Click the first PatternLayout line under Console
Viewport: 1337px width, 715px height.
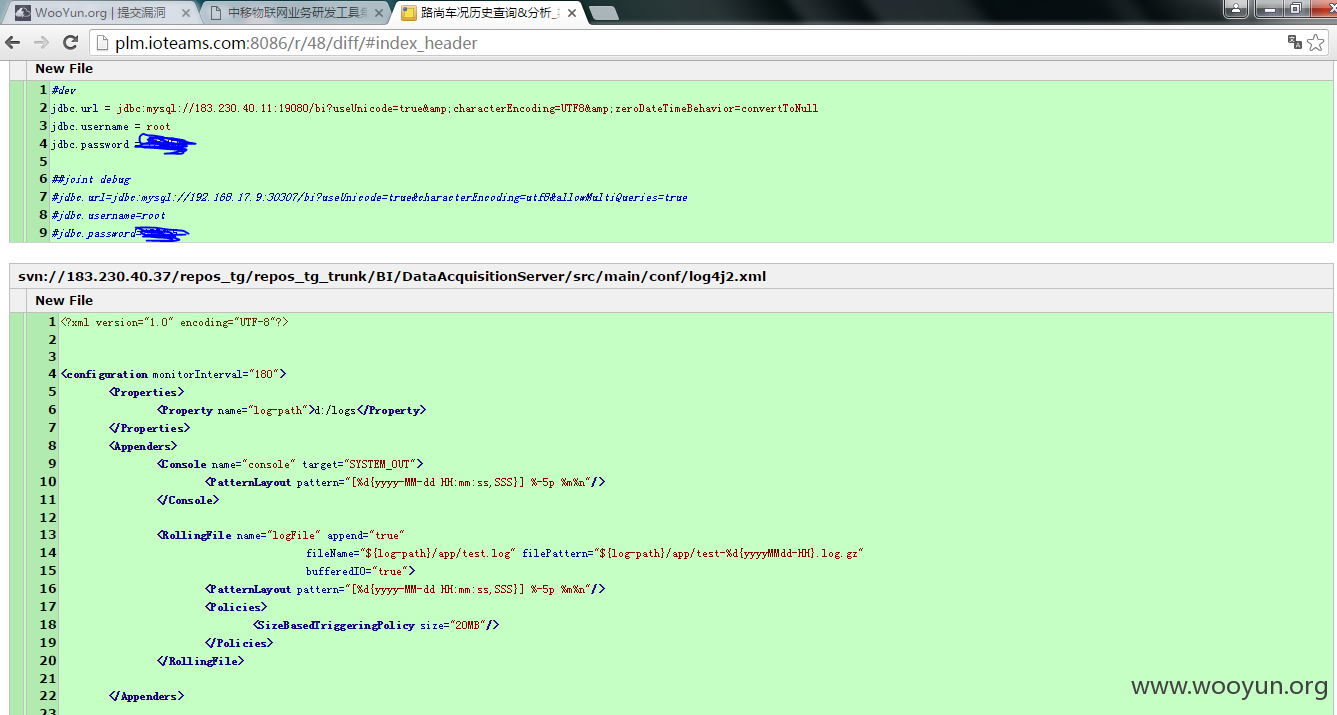coord(405,482)
